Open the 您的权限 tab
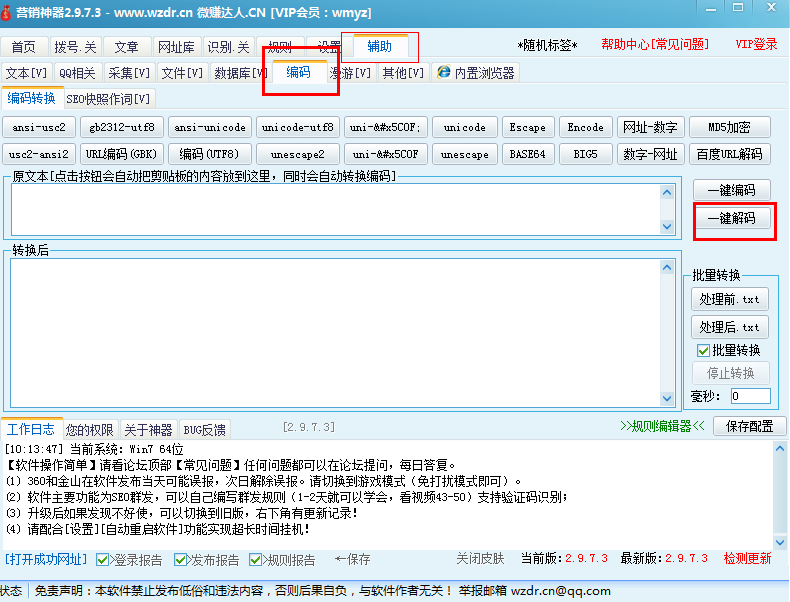Screen dimensions: 790x602 (90, 430)
